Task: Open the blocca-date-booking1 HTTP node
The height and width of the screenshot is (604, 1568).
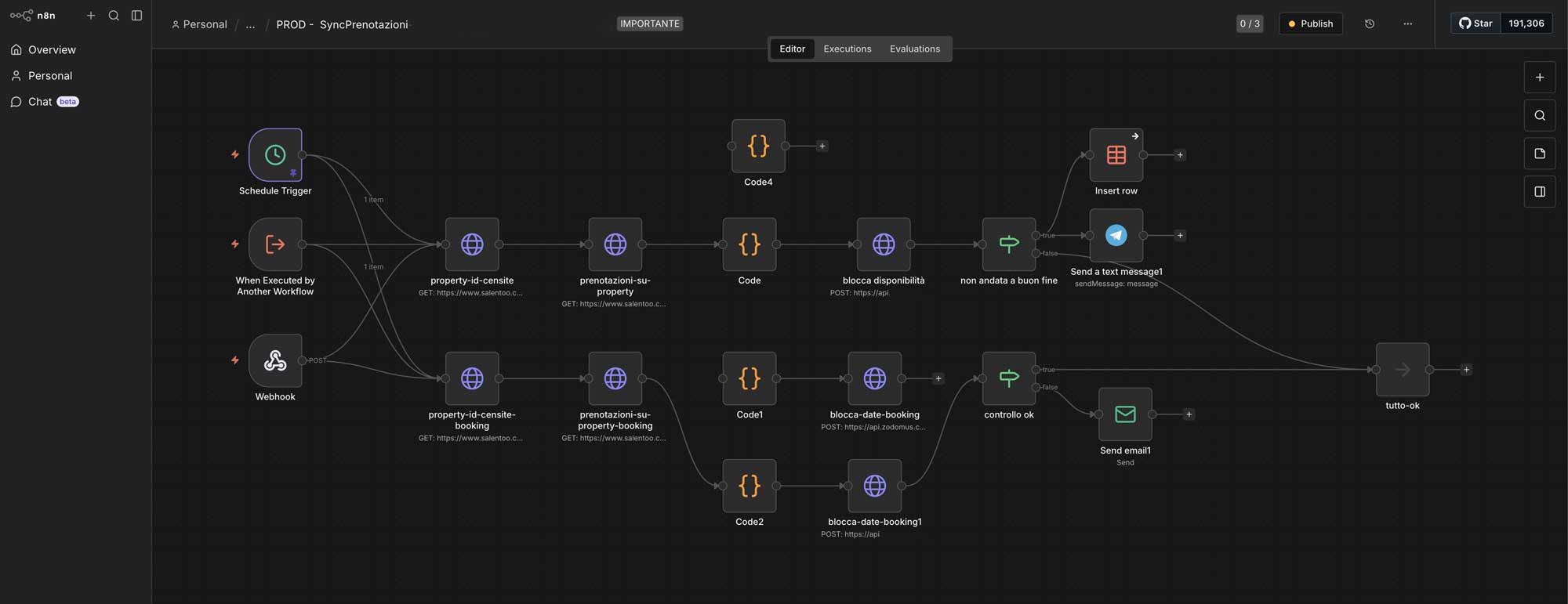Action: click(875, 486)
